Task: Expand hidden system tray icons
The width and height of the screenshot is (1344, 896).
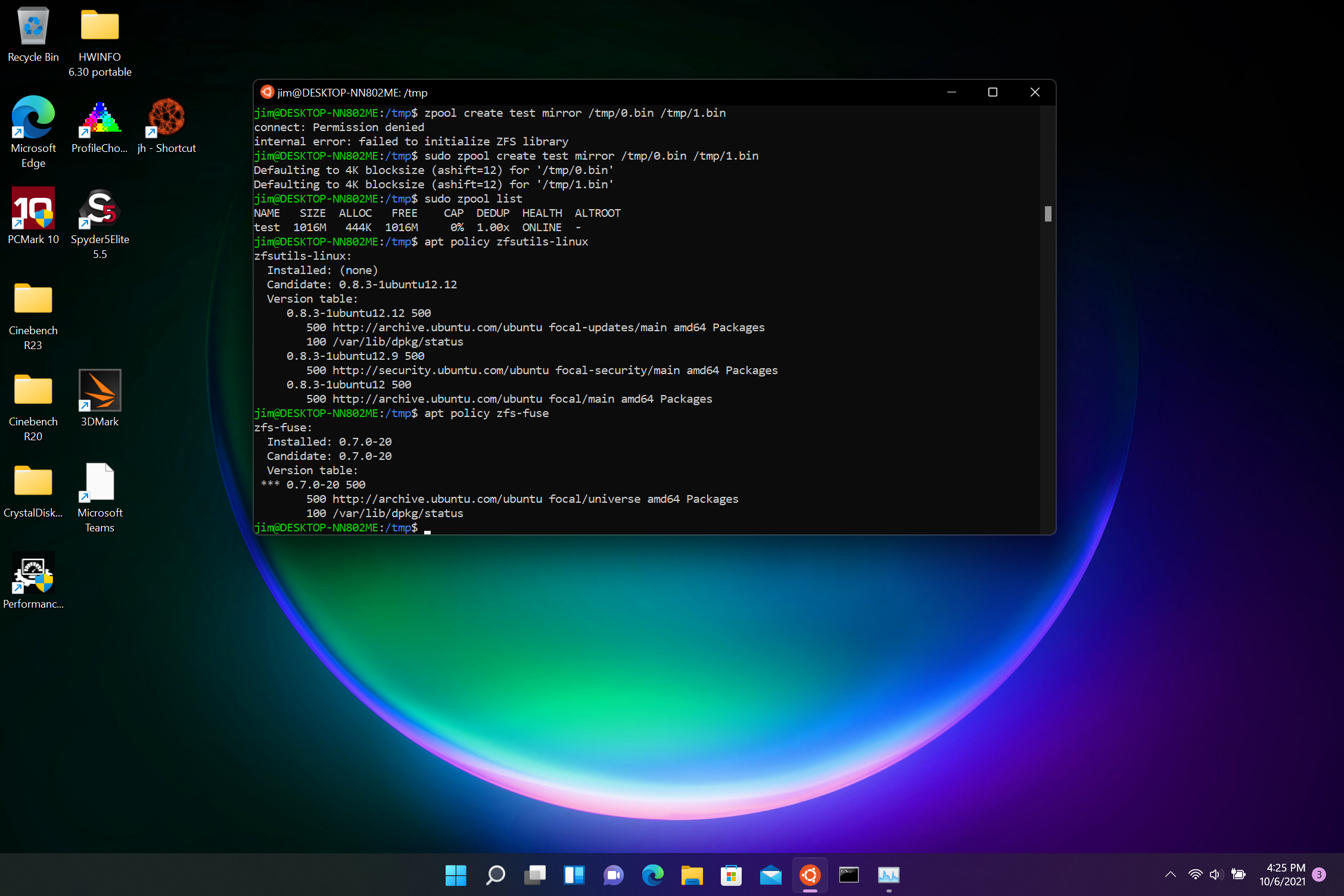Action: pos(1170,874)
